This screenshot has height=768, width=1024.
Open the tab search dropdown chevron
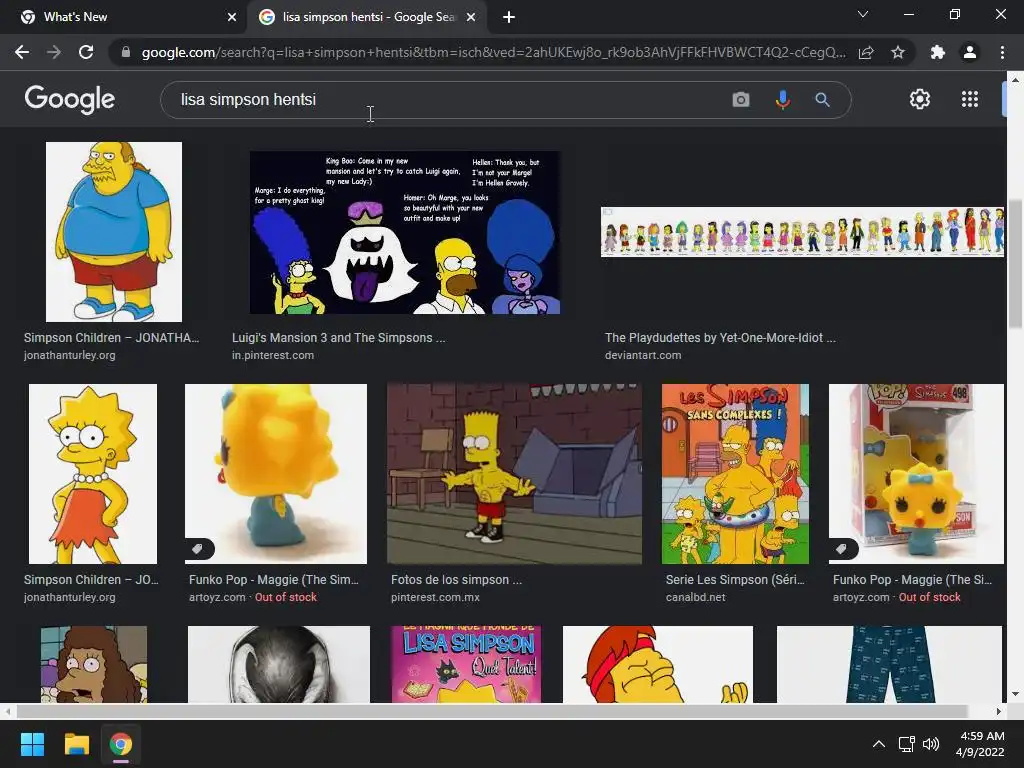(x=863, y=14)
